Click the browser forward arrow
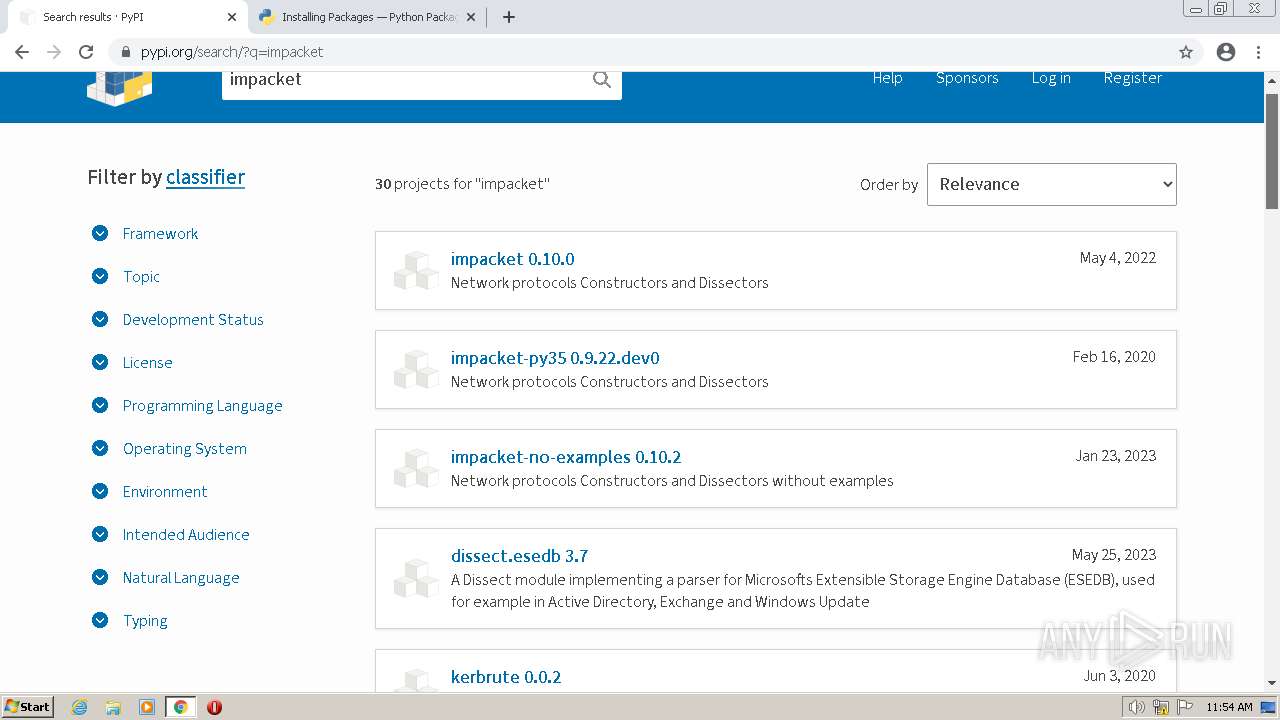This screenshot has height=720, width=1280. (54, 52)
